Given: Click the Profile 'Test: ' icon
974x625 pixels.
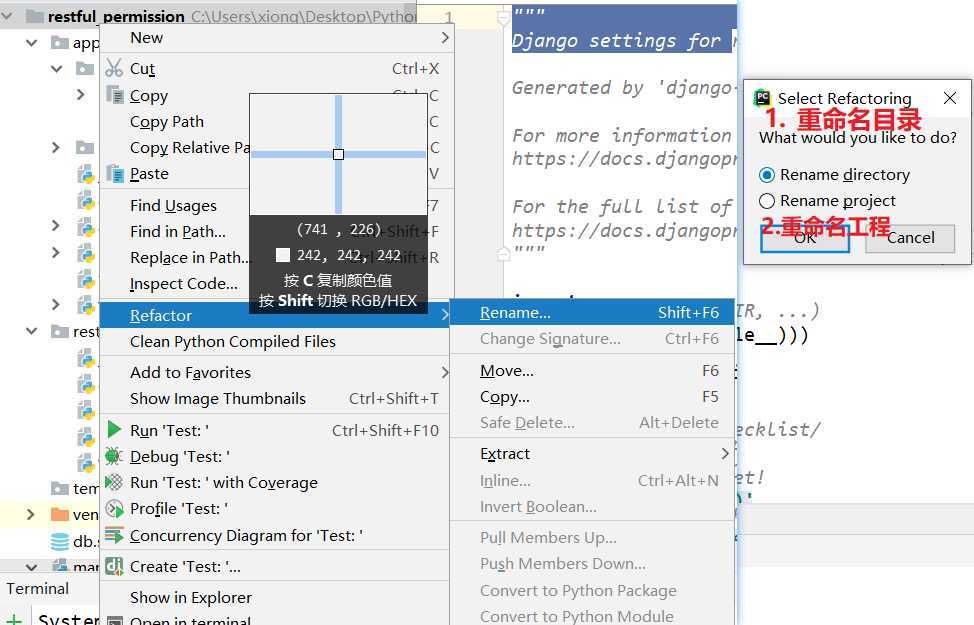Looking at the screenshot, I should tap(114, 509).
